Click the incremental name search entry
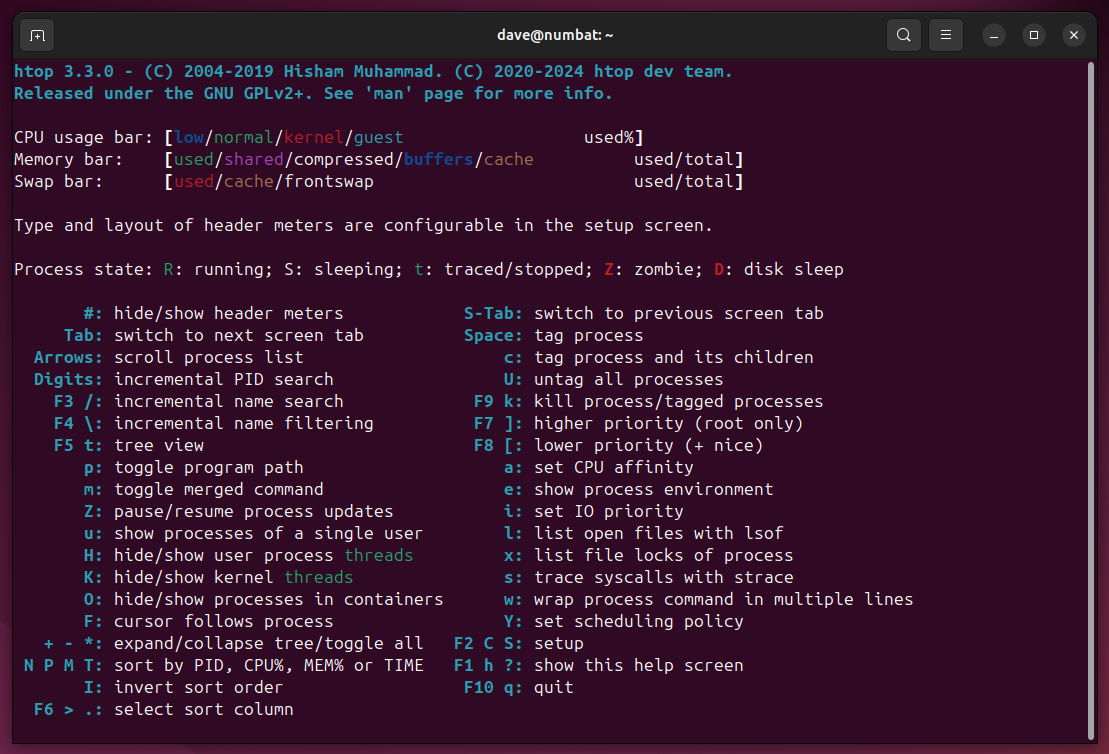Viewport: 1109px width, 754px height. tap(200, 401)
